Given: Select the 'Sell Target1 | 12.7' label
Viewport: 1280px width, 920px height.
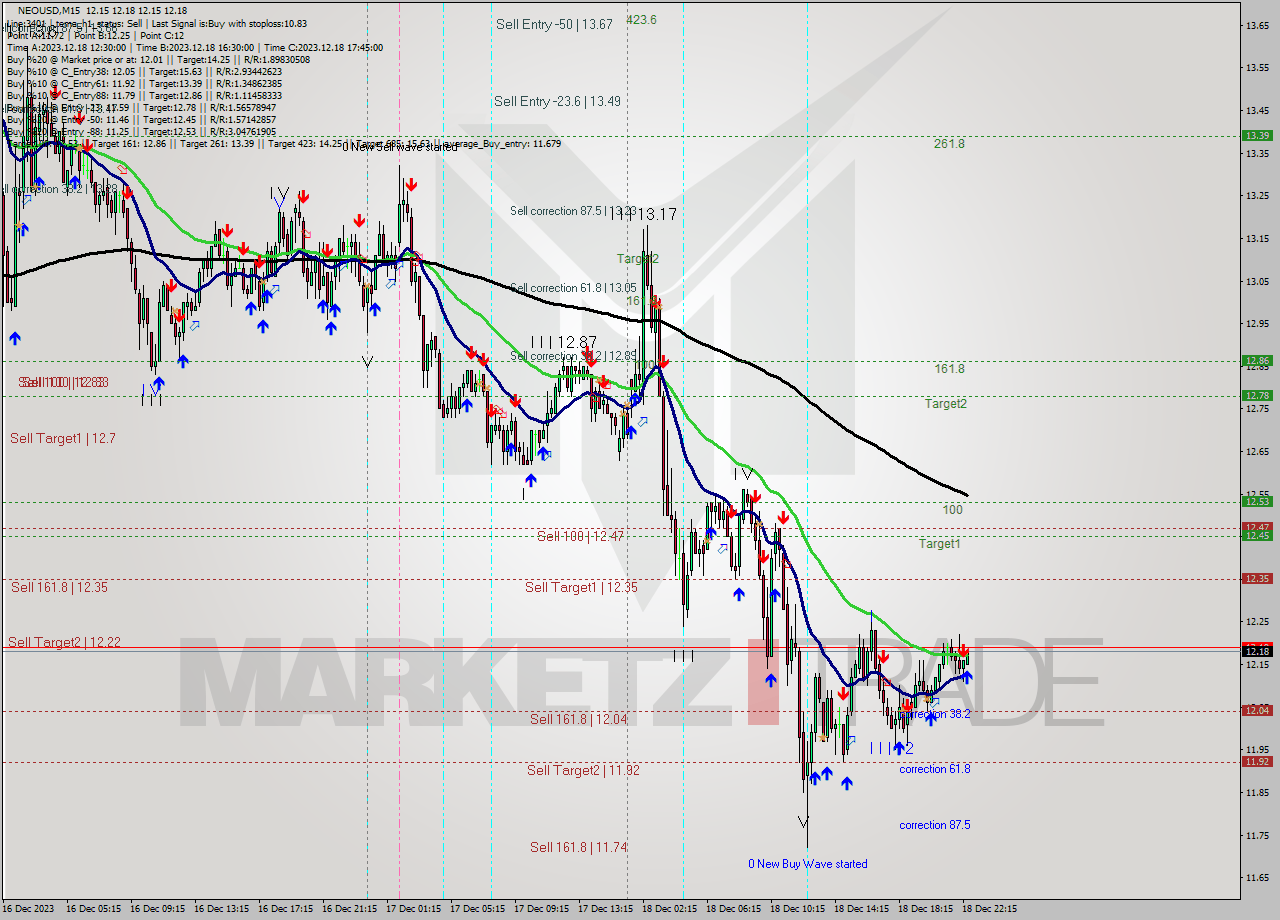Looking at the screenshot, I should (63, 438).
